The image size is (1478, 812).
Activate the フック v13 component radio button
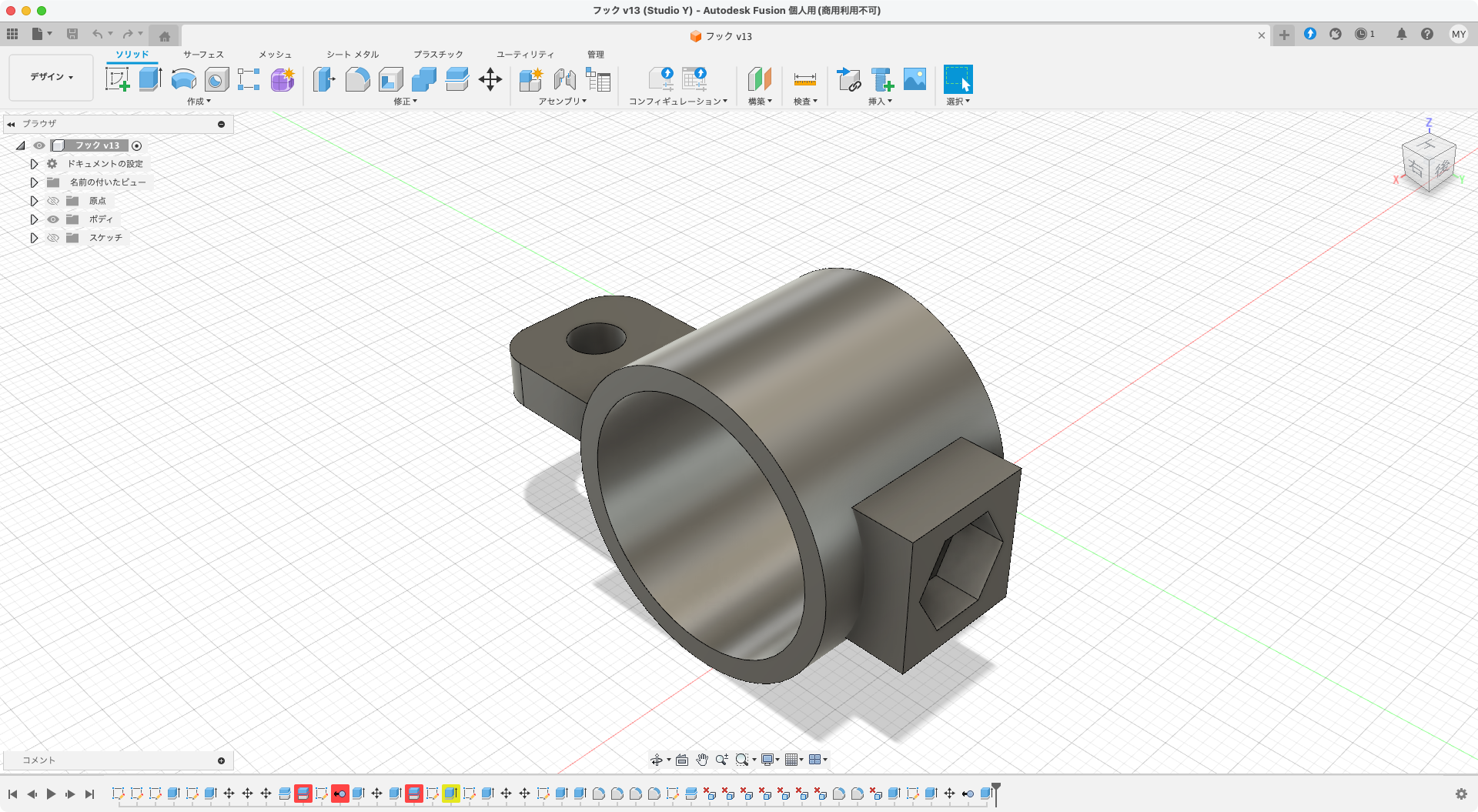coord(137,145)
